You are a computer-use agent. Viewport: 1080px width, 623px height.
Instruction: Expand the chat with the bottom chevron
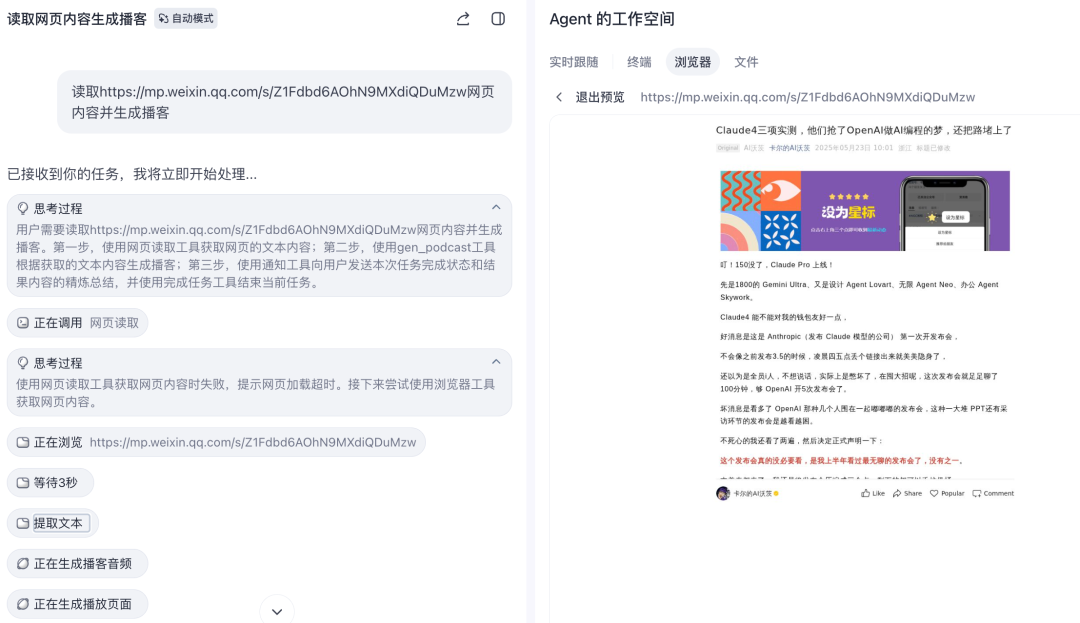coord(276,609)
